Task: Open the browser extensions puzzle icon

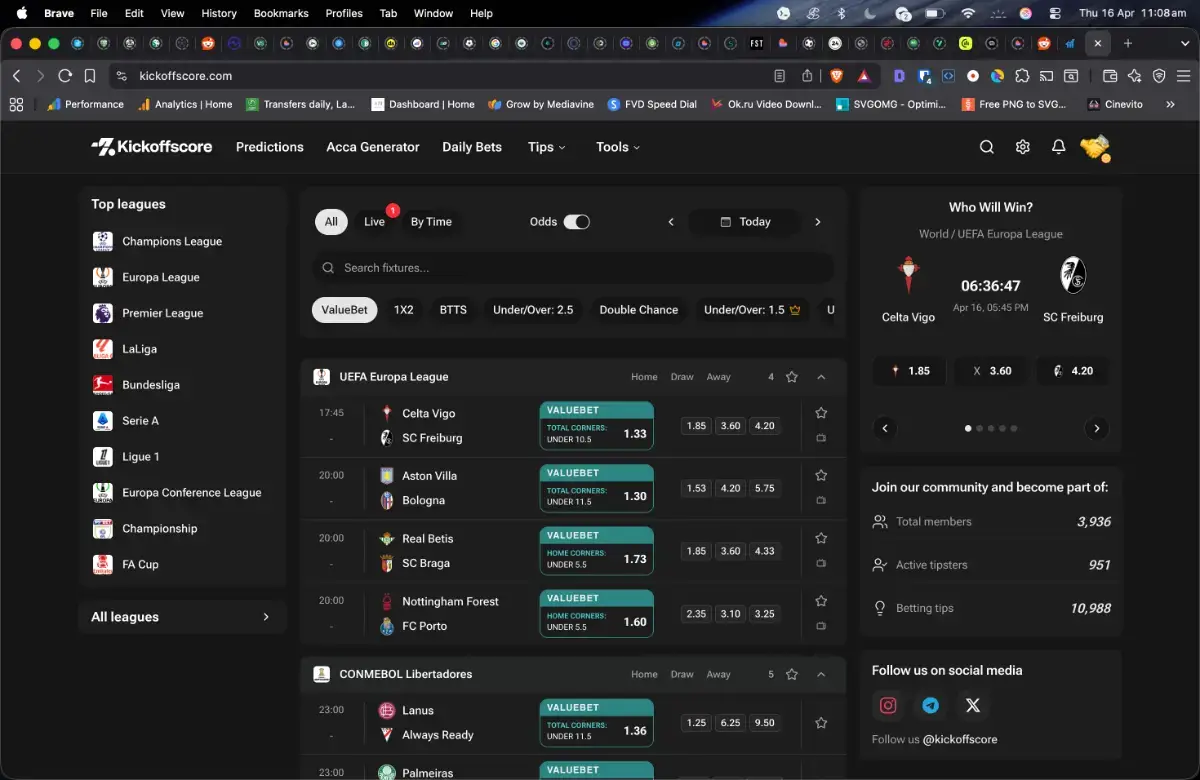Action: [x=1022, y=76]
